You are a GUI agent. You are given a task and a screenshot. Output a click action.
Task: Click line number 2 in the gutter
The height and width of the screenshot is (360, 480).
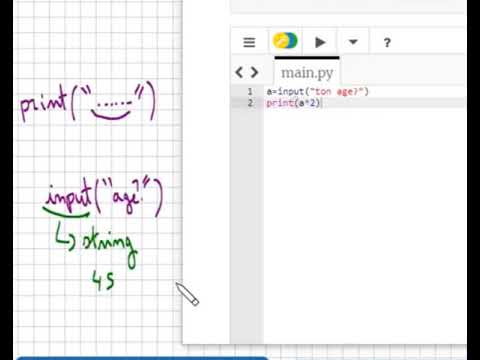[250, 103]
